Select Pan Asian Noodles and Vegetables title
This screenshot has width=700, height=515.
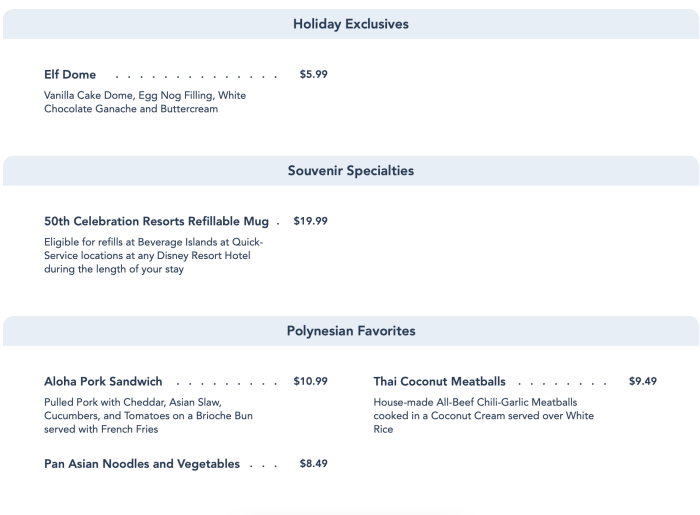tap(142, 464)
